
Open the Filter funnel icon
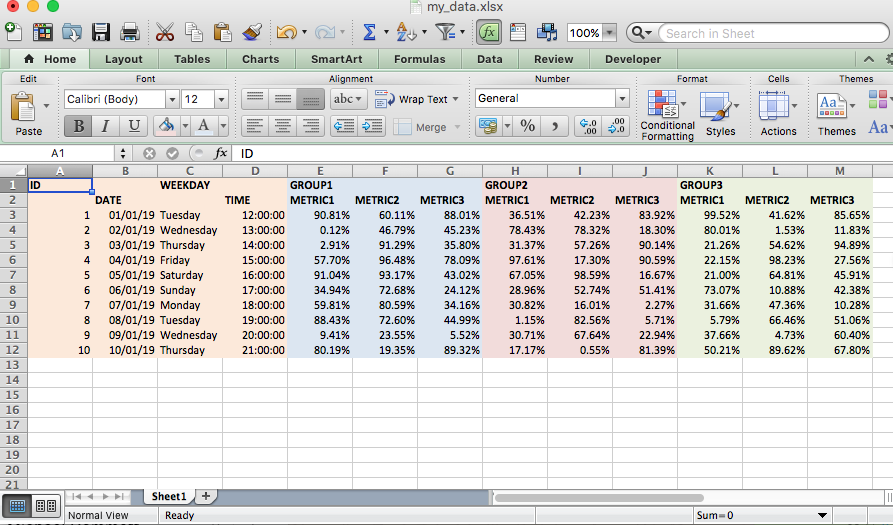[445, 32]
